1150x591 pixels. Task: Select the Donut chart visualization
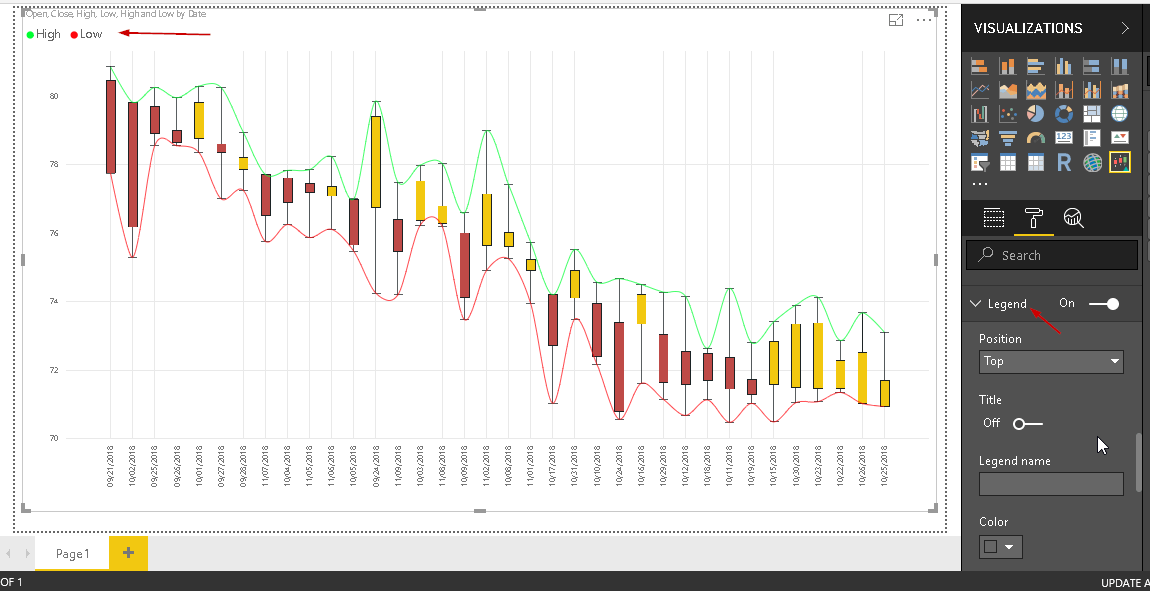point(1063,113)
